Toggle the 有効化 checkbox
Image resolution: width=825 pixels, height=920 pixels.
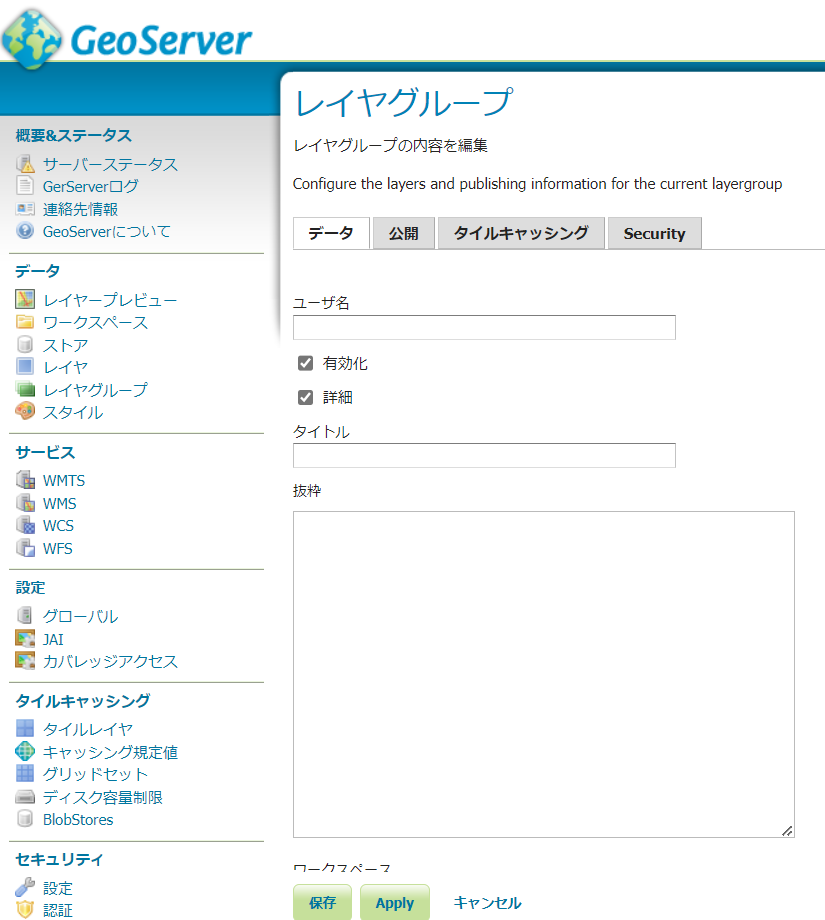[x=305, y=363]
